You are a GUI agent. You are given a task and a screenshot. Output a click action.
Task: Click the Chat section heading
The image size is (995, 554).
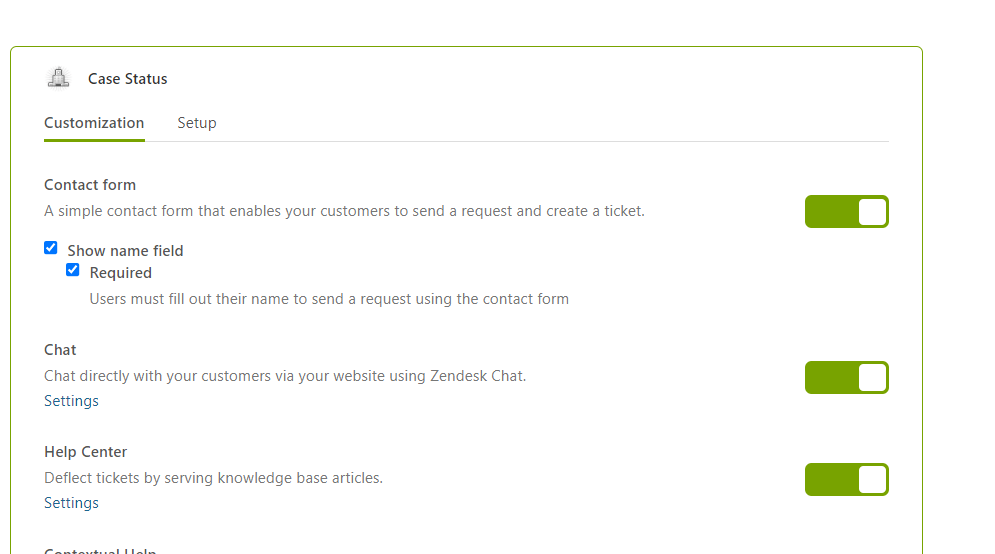tap(60, 350)
